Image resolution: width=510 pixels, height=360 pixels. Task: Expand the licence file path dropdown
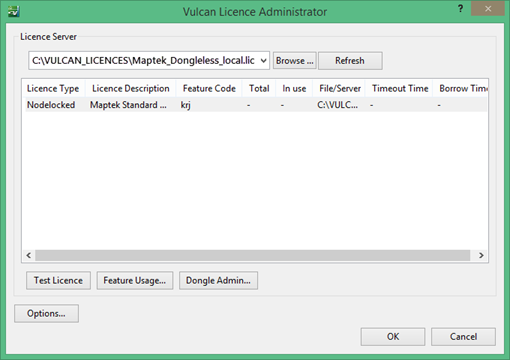263,61
